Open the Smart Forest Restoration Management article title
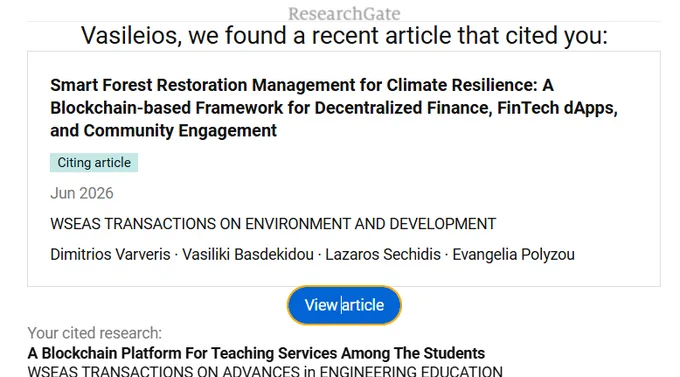The width and height of the screenshot is (680, 377). click(334, 108)
